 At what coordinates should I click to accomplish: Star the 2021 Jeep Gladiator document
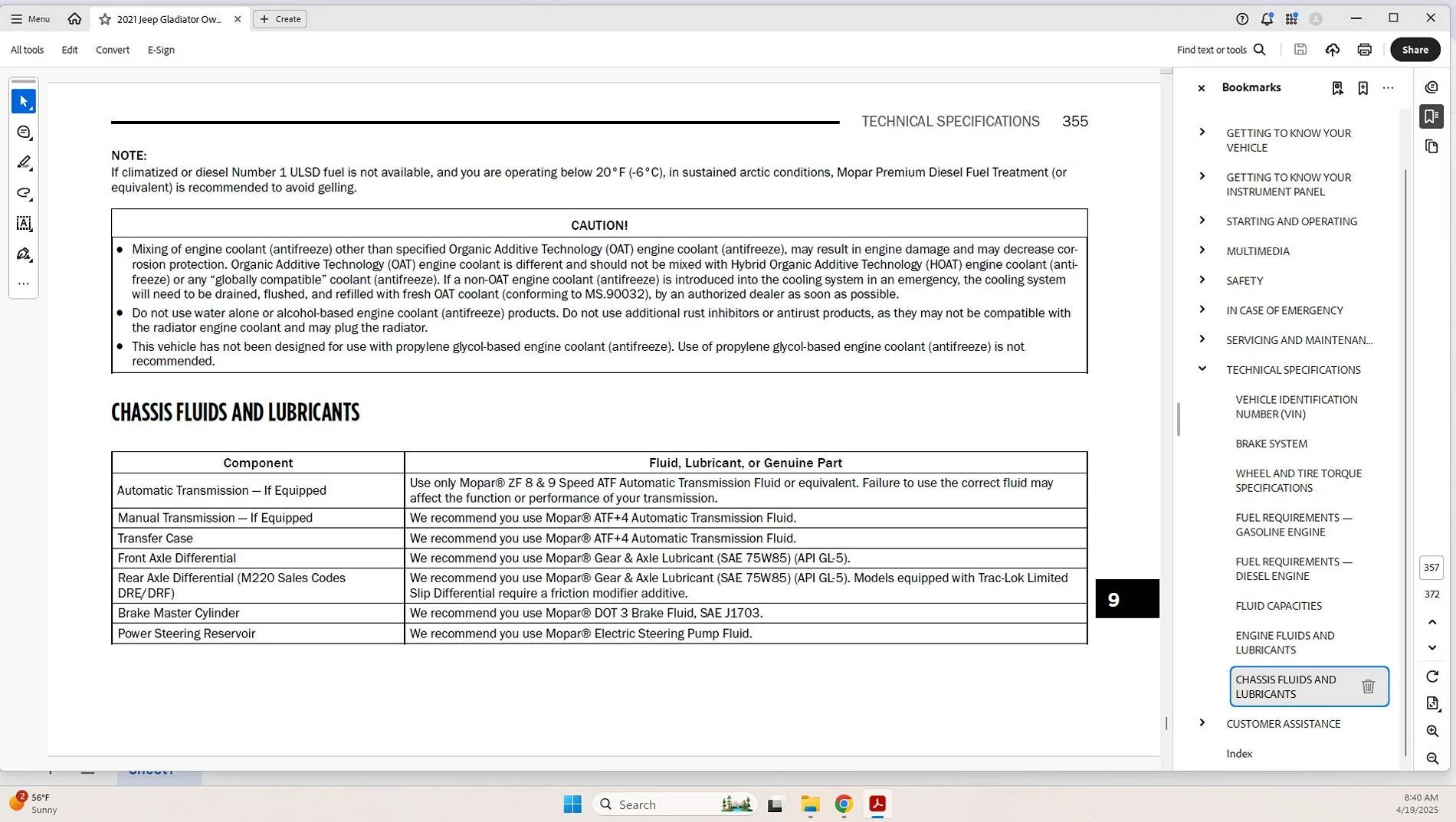click(105, 19)
